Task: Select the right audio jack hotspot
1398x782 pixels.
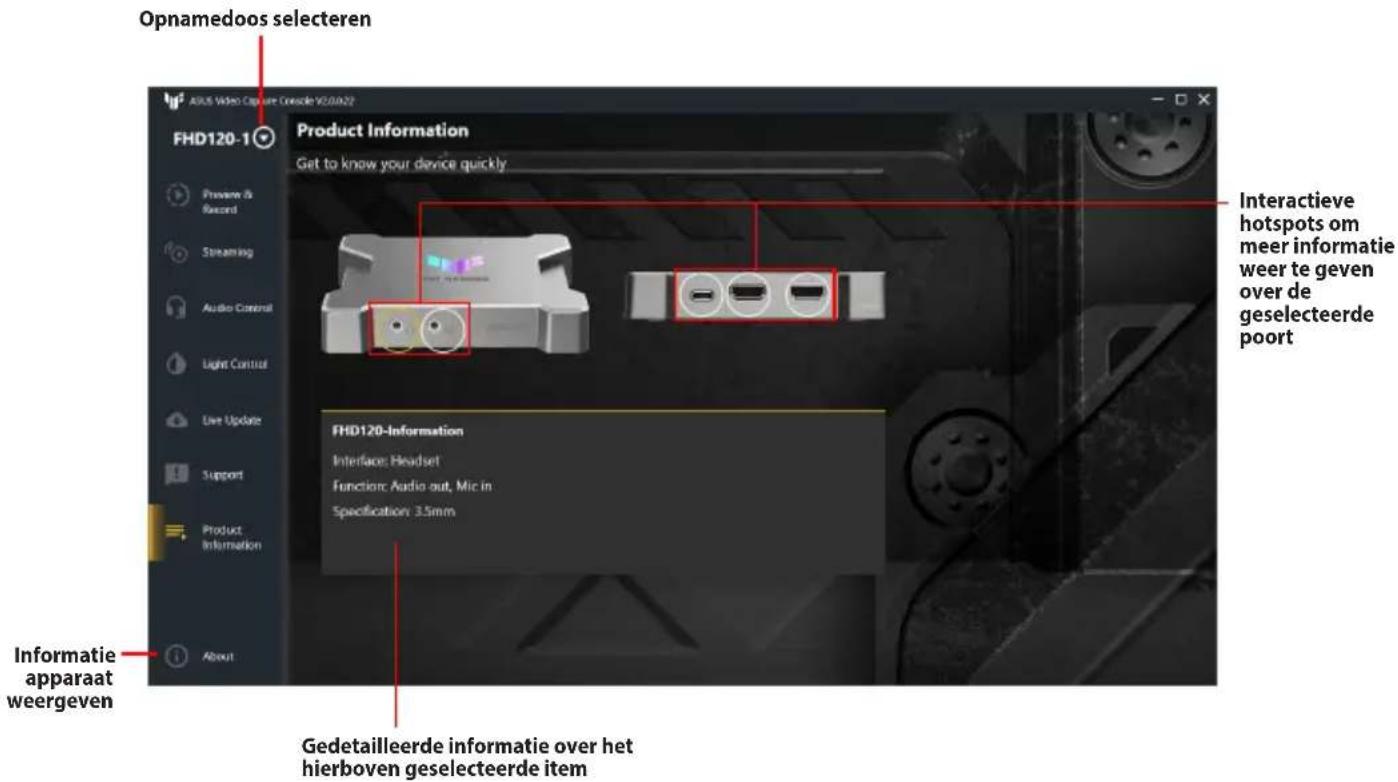Action: (x=443, y=329)
